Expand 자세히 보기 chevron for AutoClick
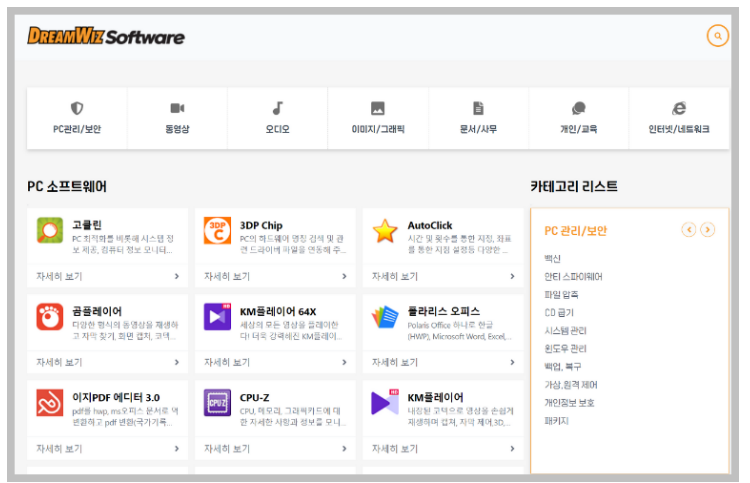This screenshot has height=483, width=750. tap(512, 276)
